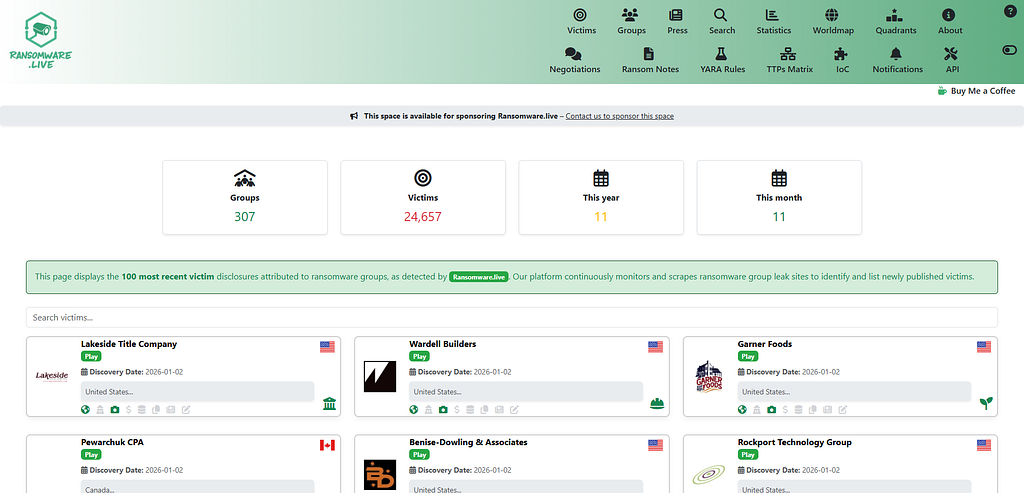Open the Groups navigation item
This screenshot has height=493, width=1024.
point(632,22)
